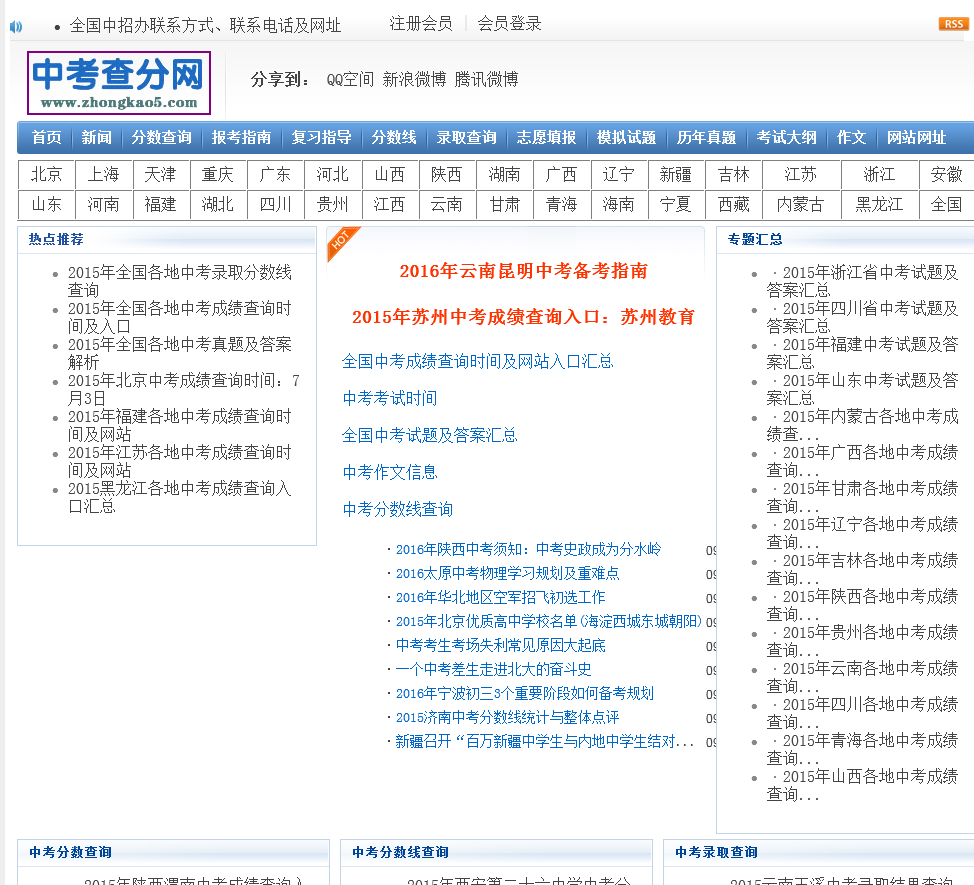Choose the 江苏 region cell
Screen dimensions: 974x885
tap(801, 175)
